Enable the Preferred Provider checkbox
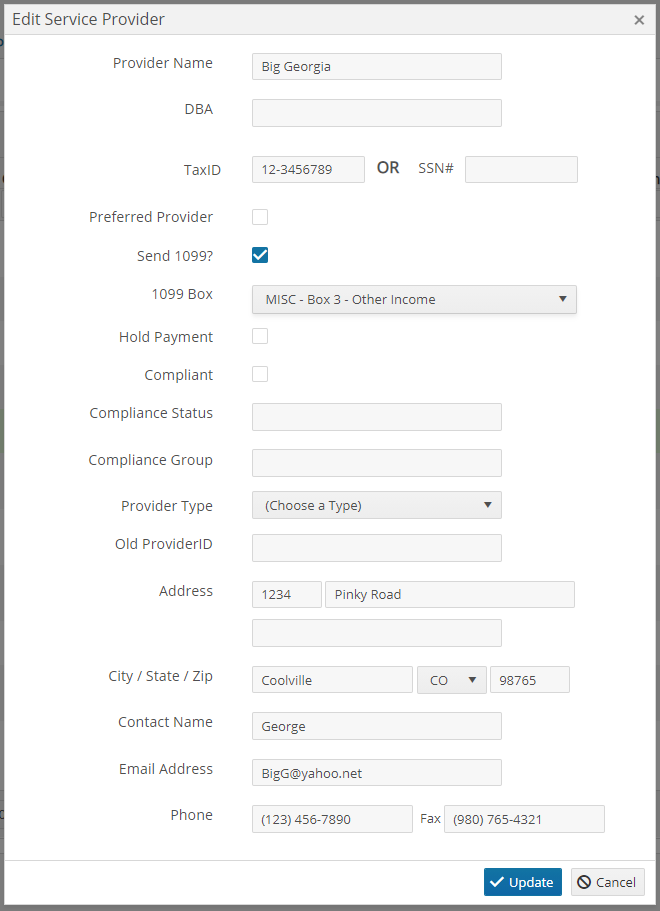Image resolution: width=660 pixels, height=911 pixels. click(x=260, y=217)
